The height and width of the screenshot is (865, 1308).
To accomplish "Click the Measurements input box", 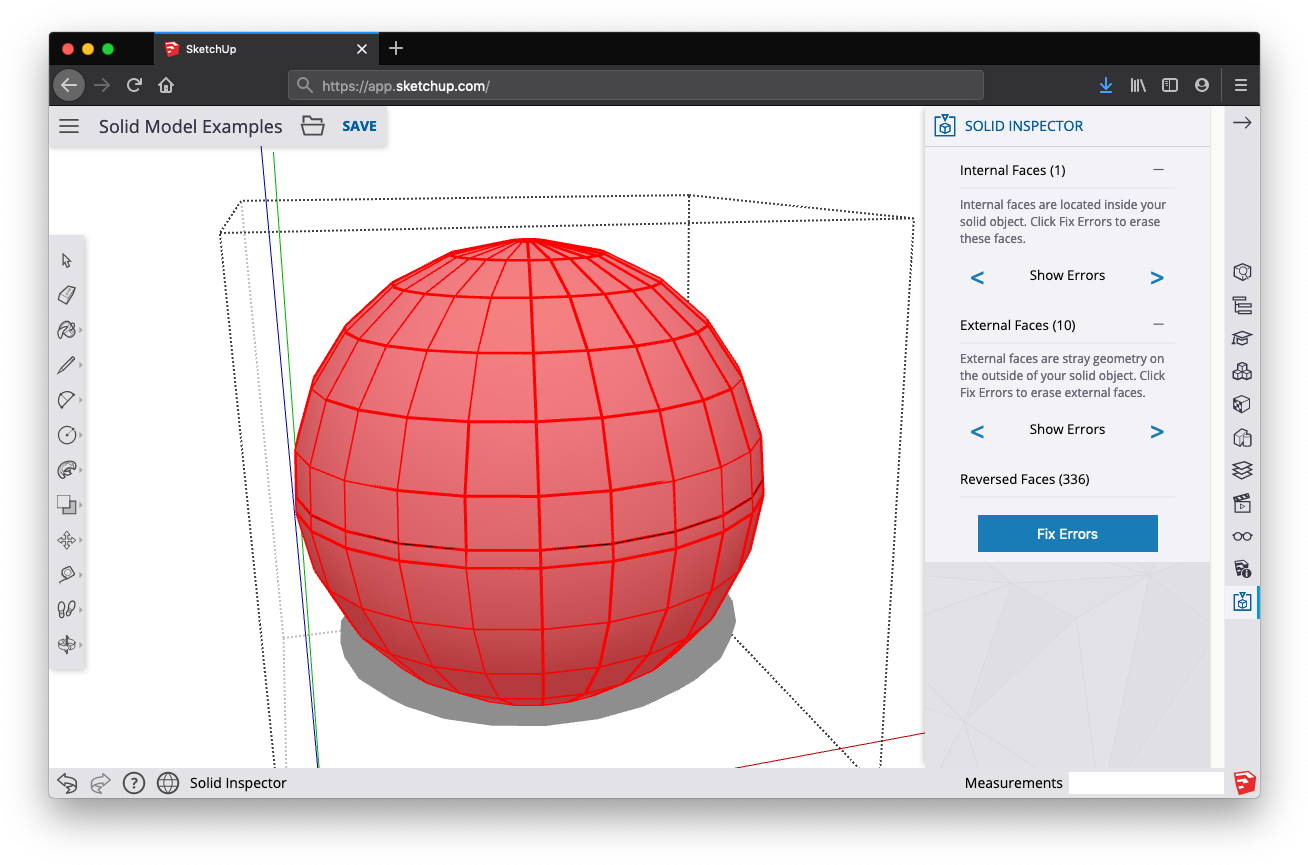I will point(1145,783).
